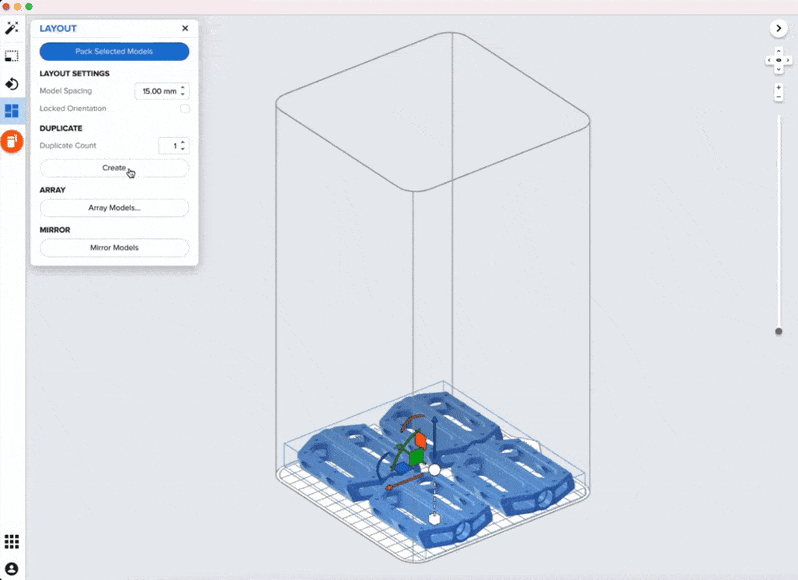Image resolution: width=798 pixels, height=580 pixels.
Task: Enable the Locked Orientation checkbox
Action: [185, 108]
